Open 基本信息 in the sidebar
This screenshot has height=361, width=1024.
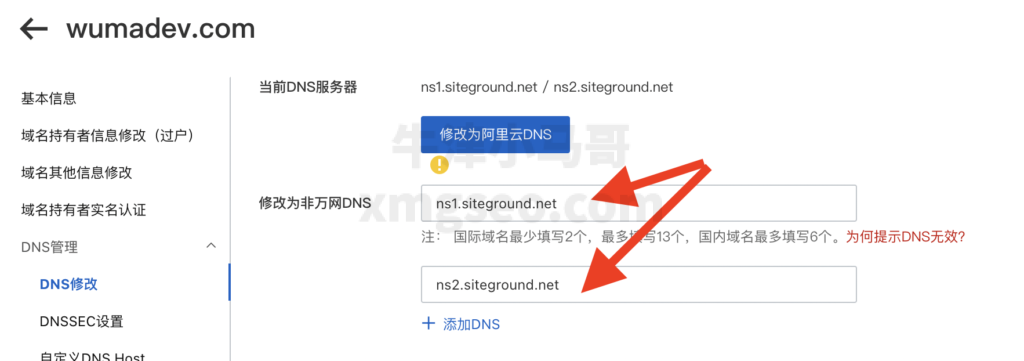49,99
